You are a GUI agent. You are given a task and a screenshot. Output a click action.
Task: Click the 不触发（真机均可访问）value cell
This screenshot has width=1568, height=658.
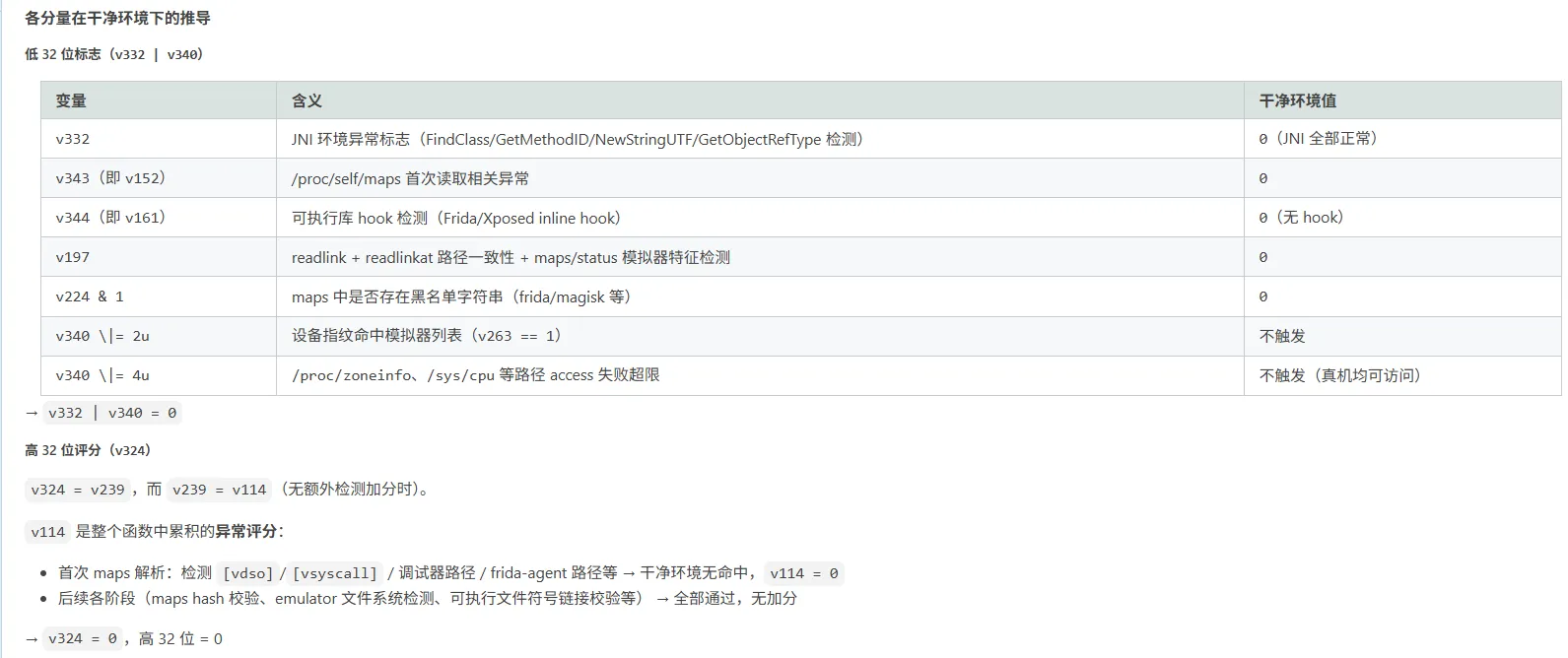[1339, 375]
